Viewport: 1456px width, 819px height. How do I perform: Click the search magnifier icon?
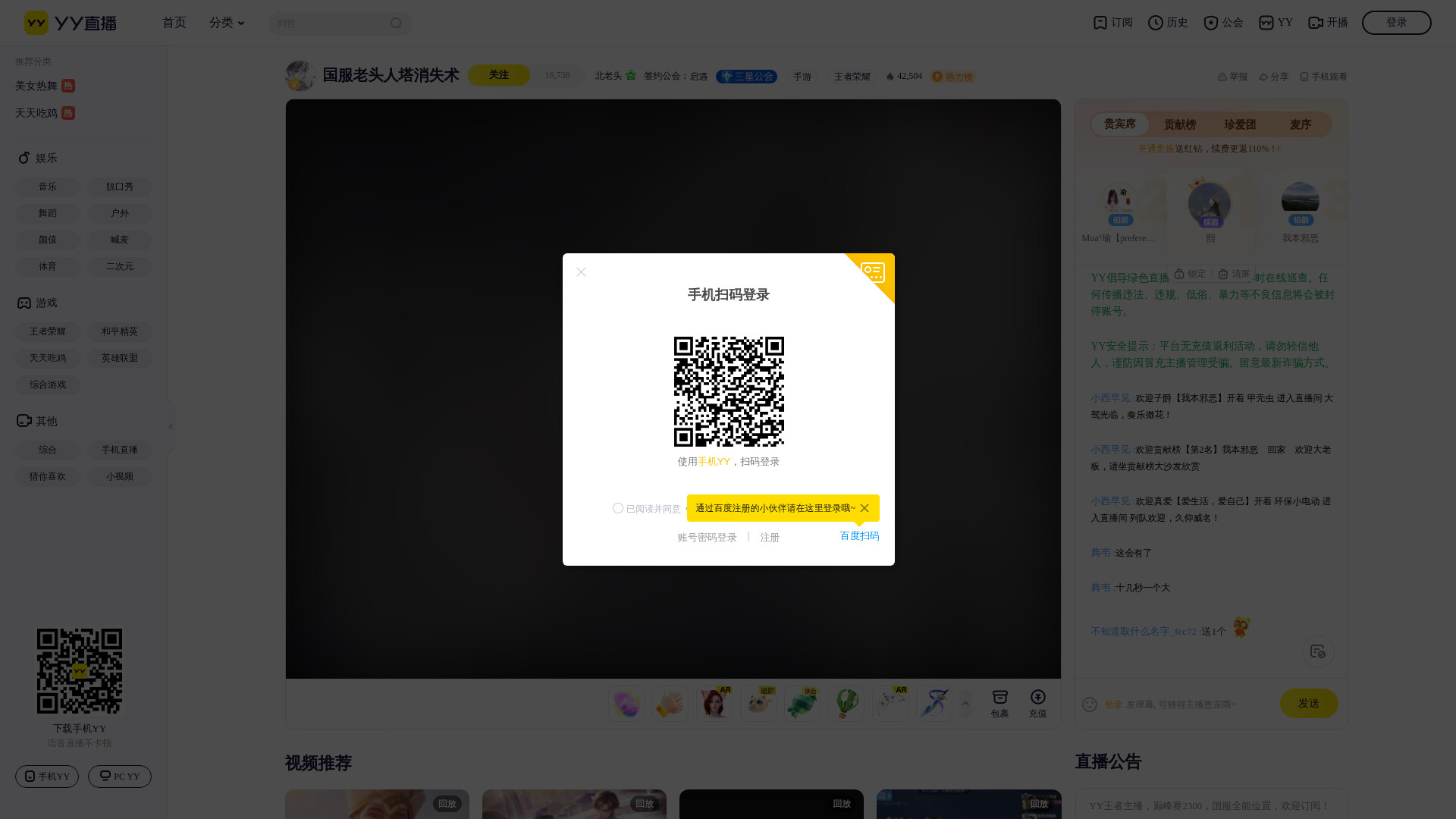point(396,24)
